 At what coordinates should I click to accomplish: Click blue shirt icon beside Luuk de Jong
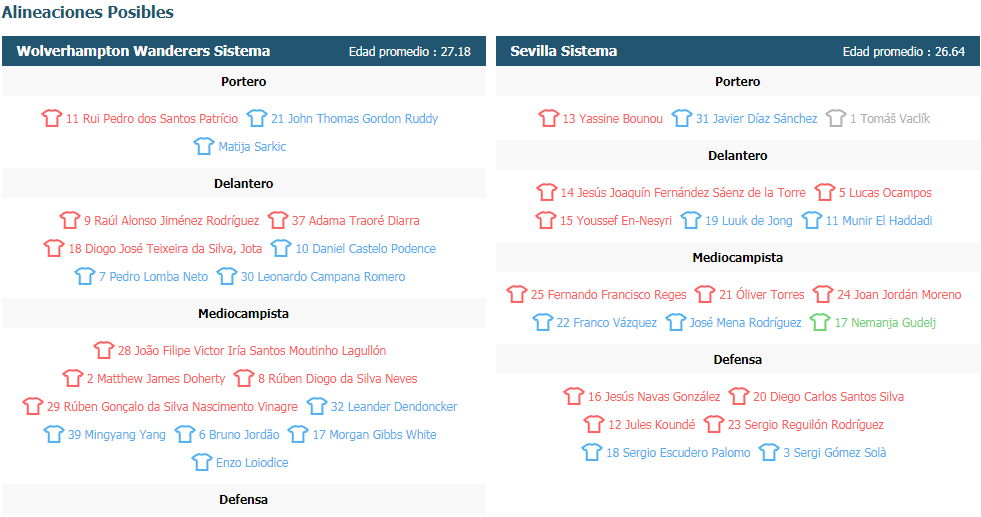(x=691, y=220)
